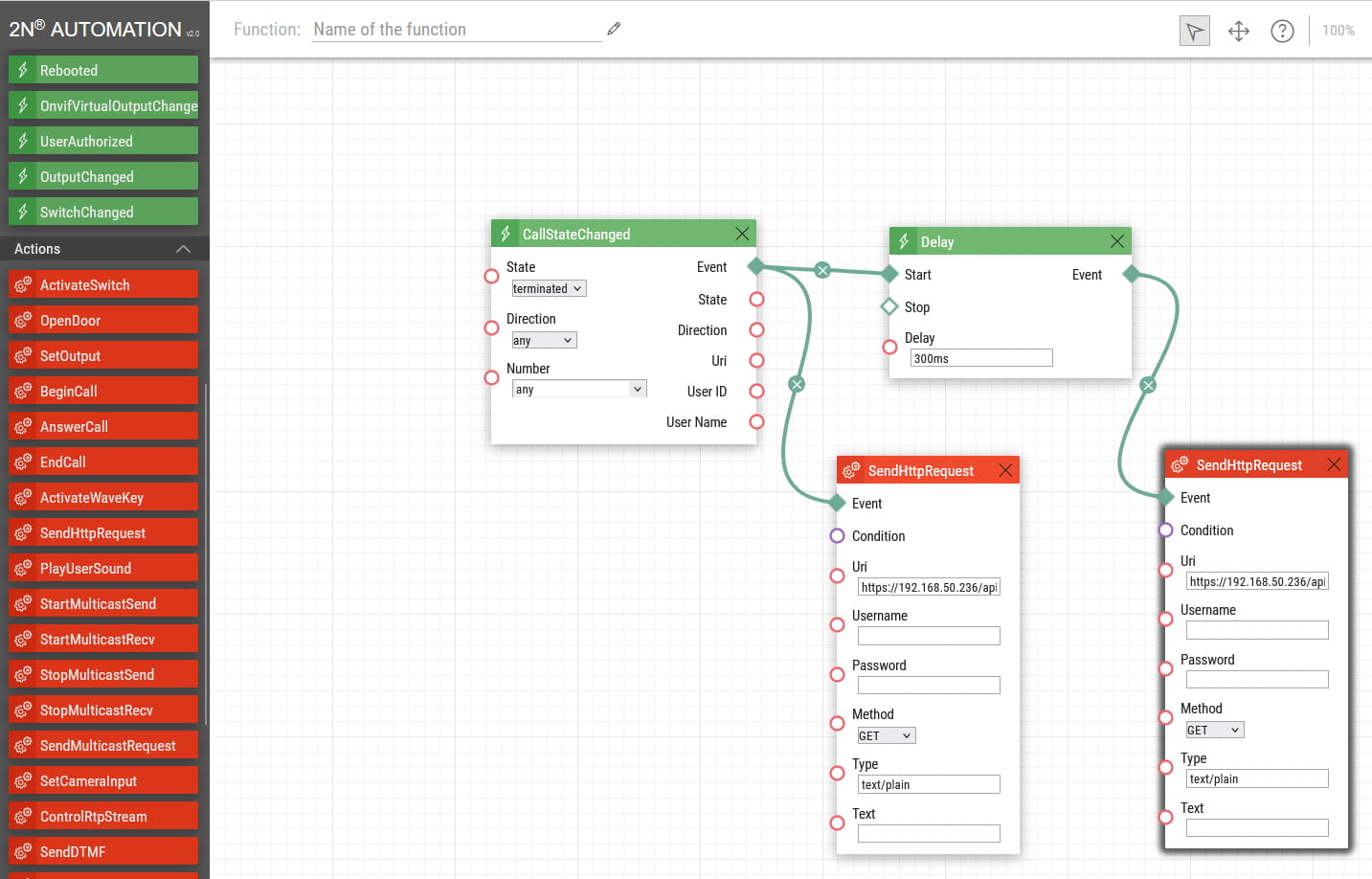1372x879 pixels.
Task: Select the OnvifVirtualOutputChange event block
Action: (x=103, y=105)
